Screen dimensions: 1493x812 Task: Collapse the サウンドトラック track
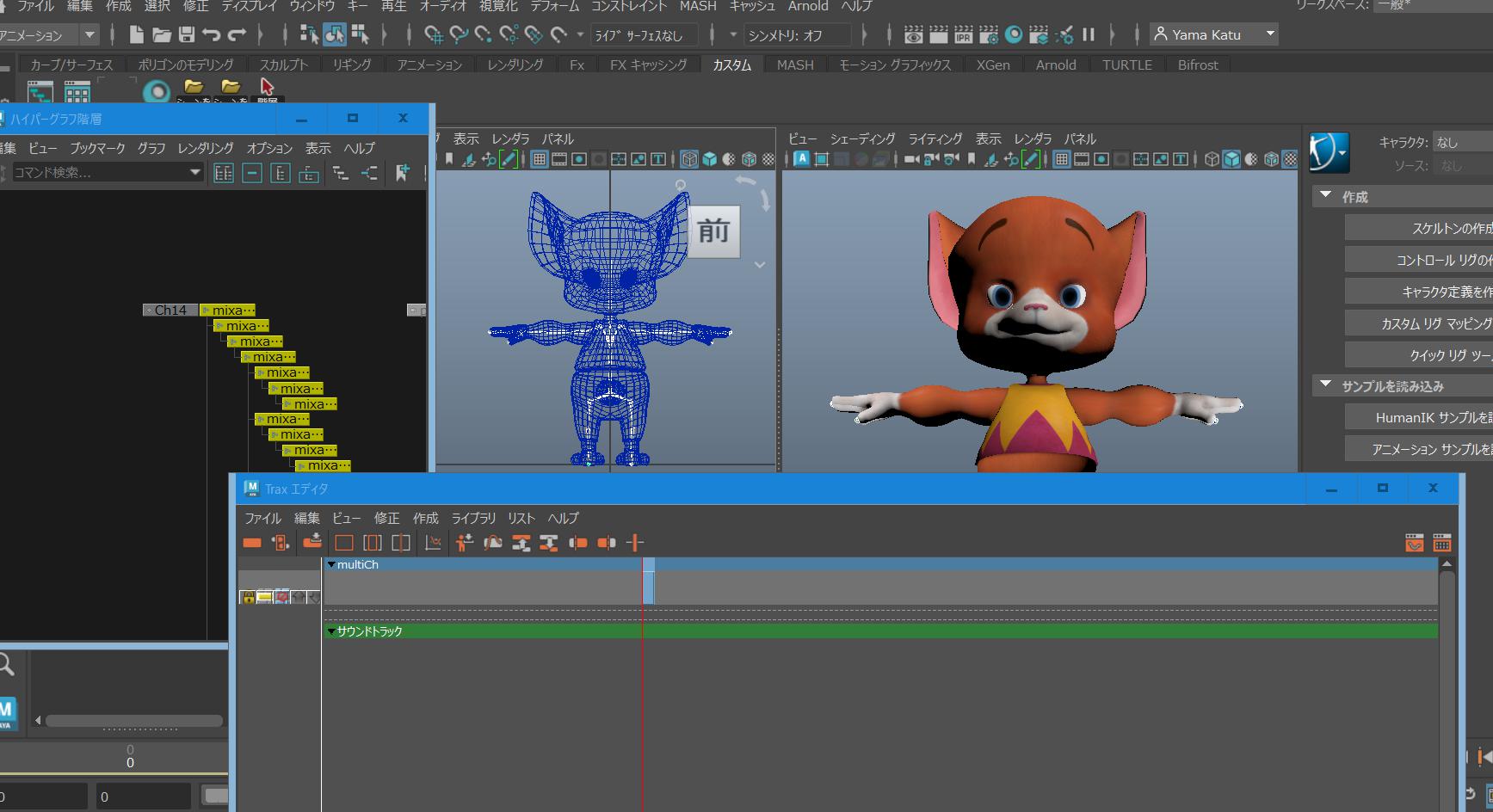tap(331, 631)
